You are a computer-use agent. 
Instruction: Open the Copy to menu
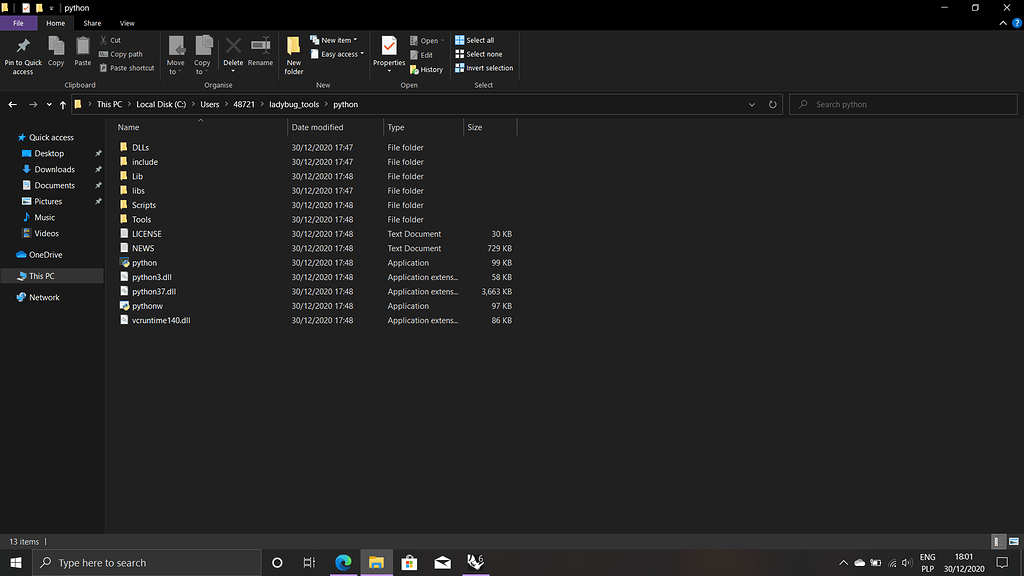pos(202,56)
